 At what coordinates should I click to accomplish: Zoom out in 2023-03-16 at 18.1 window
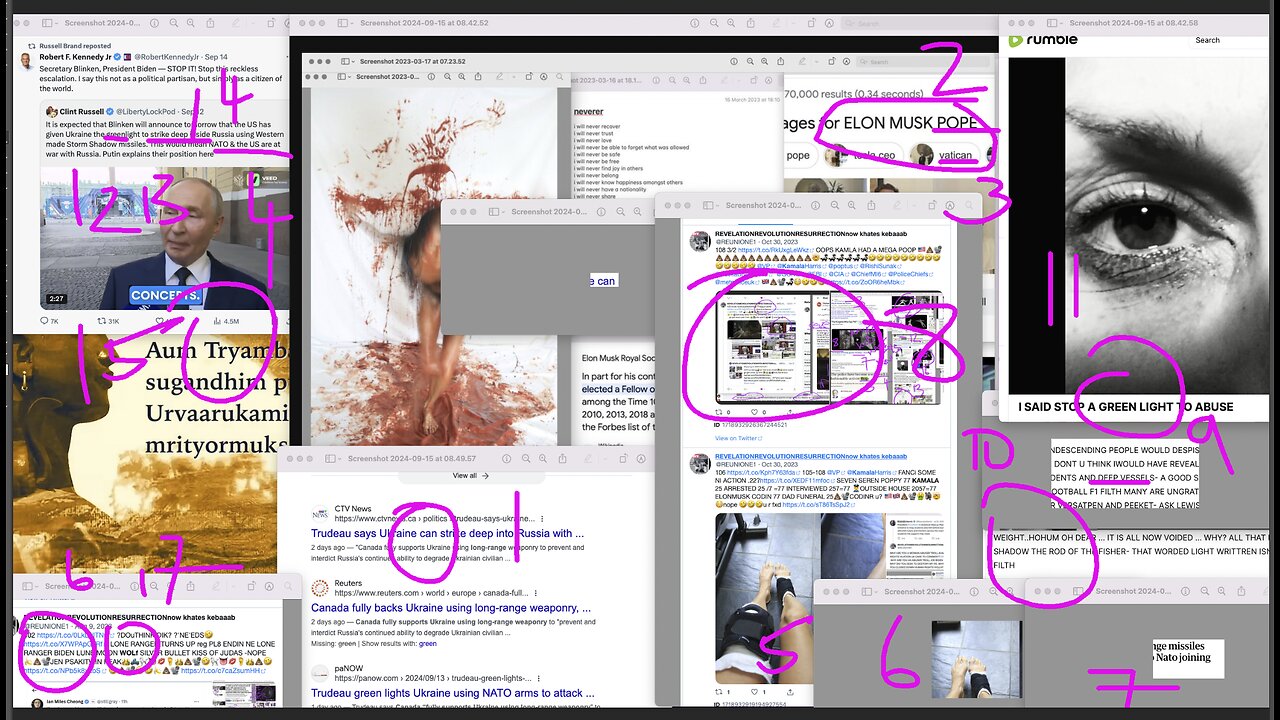pyautogui.click(x=673, y=80)
